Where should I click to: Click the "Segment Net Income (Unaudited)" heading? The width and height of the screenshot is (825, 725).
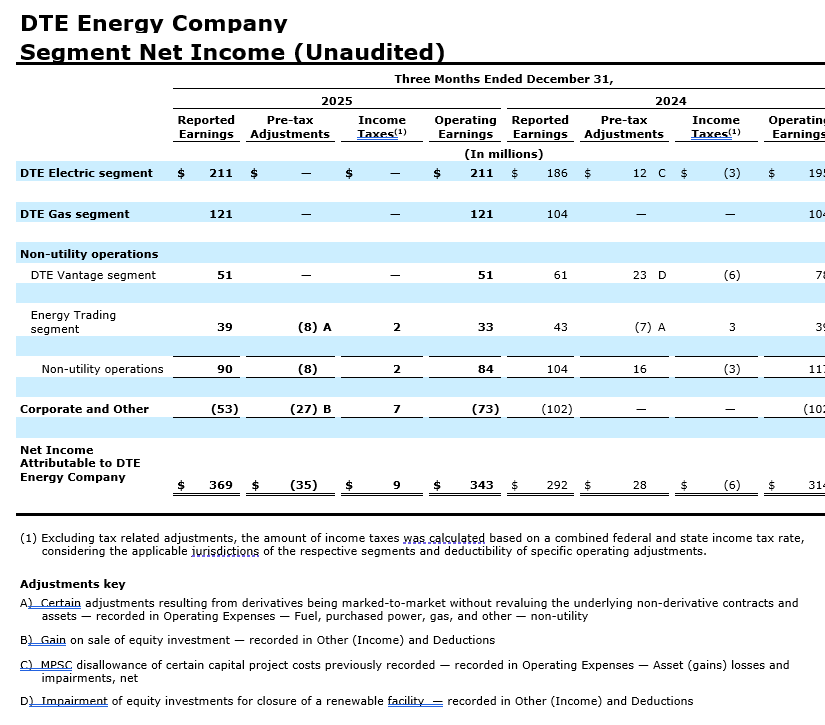point(232,52)
